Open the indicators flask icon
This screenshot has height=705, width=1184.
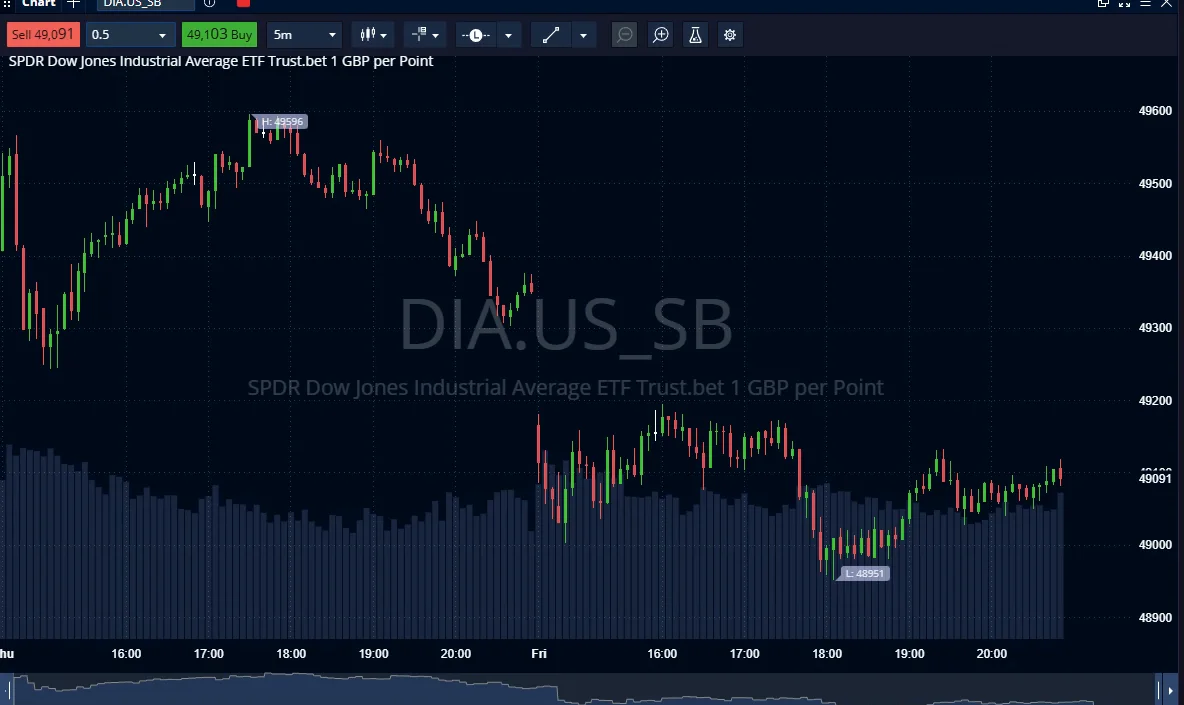tap(695, 35)
